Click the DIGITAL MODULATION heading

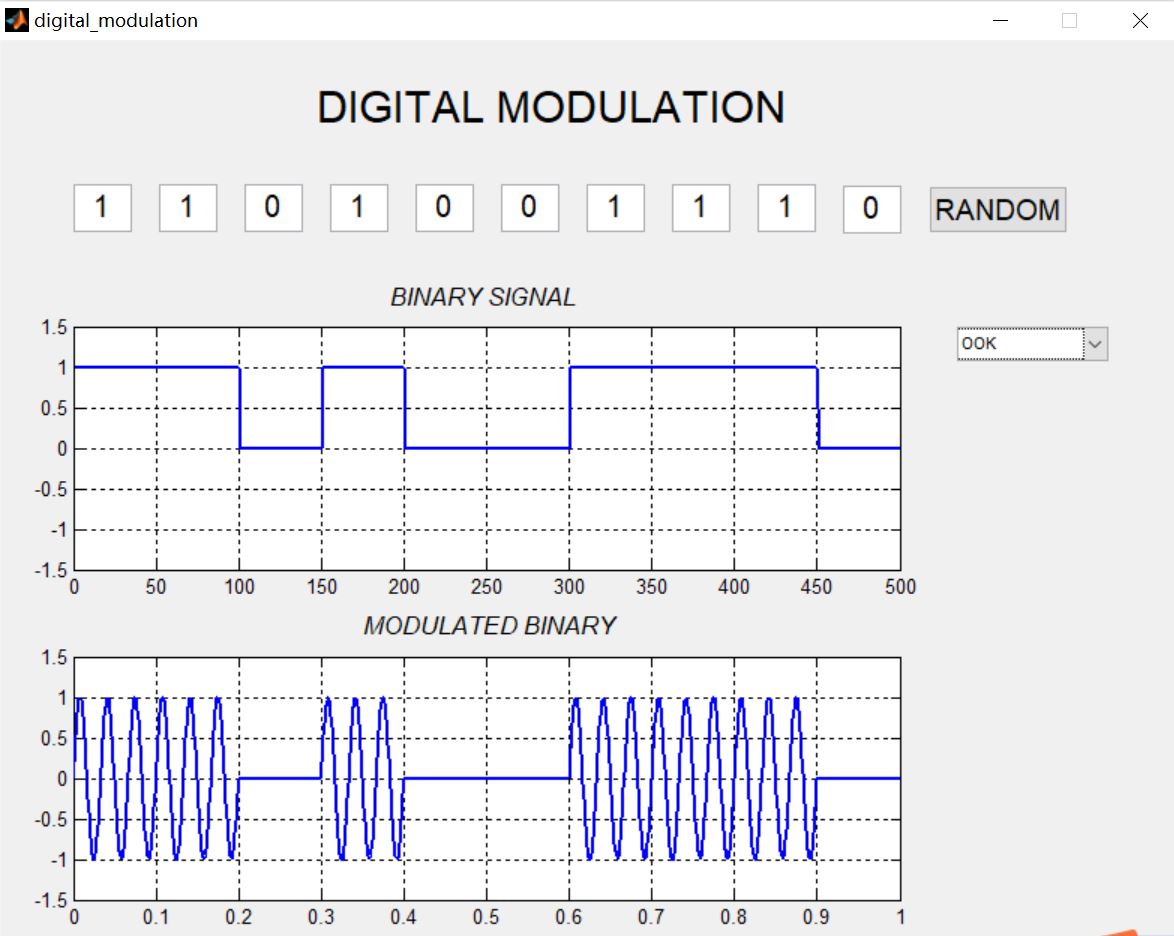(551, 107)
